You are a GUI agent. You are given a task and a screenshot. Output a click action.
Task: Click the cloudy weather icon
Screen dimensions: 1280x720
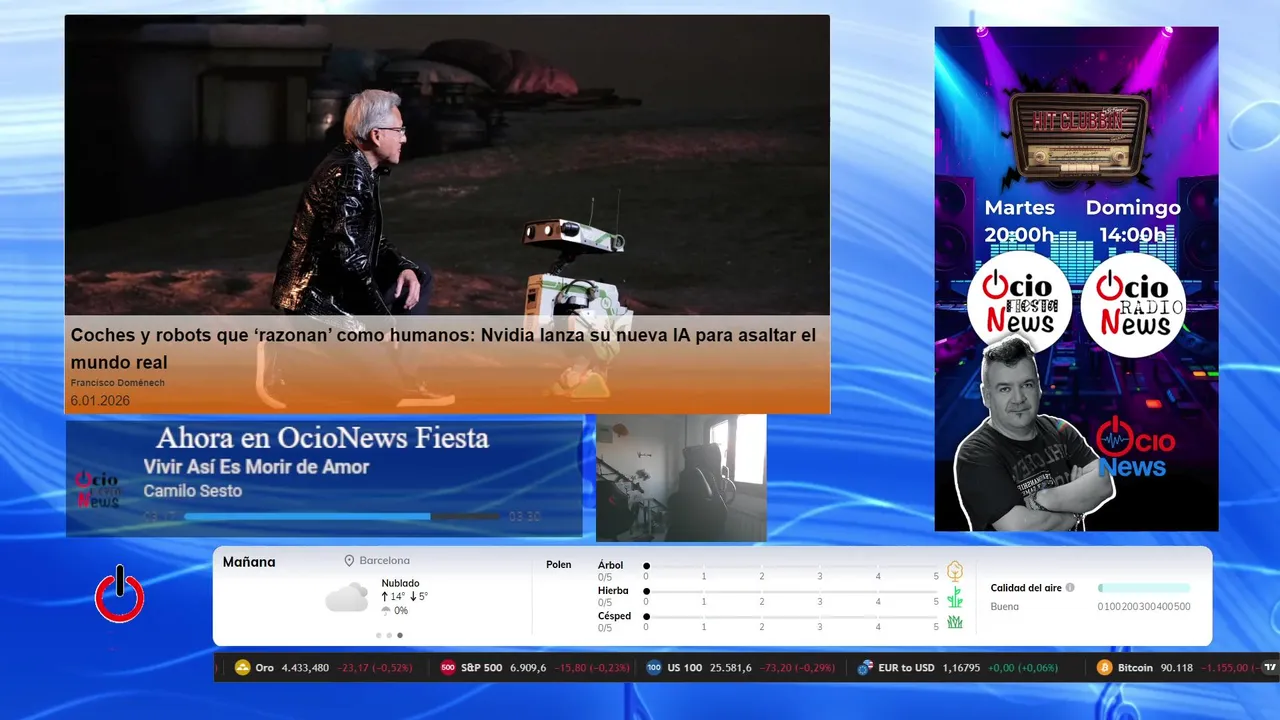click(346, 598)
